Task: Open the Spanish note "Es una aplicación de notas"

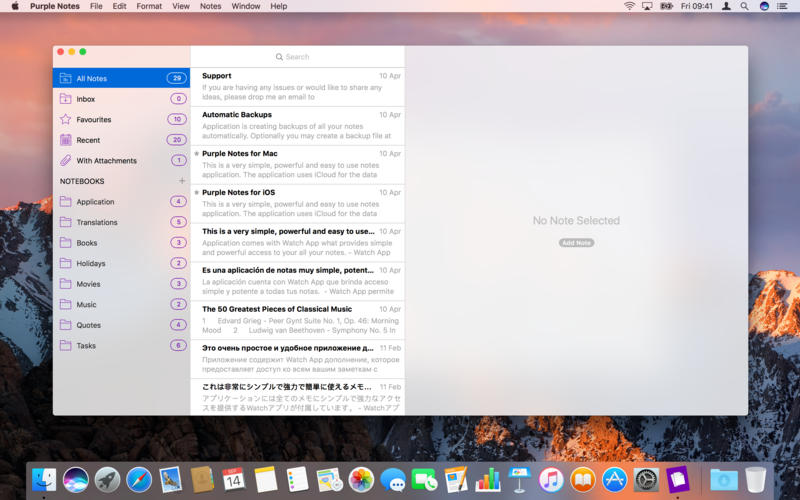Action: point(297,281)
